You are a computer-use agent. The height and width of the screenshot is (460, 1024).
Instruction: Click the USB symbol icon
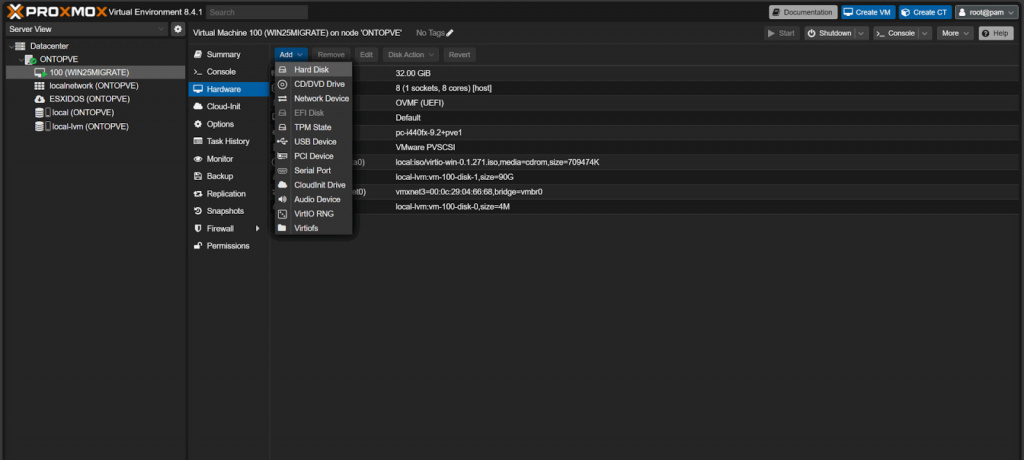tap(282, 141)
